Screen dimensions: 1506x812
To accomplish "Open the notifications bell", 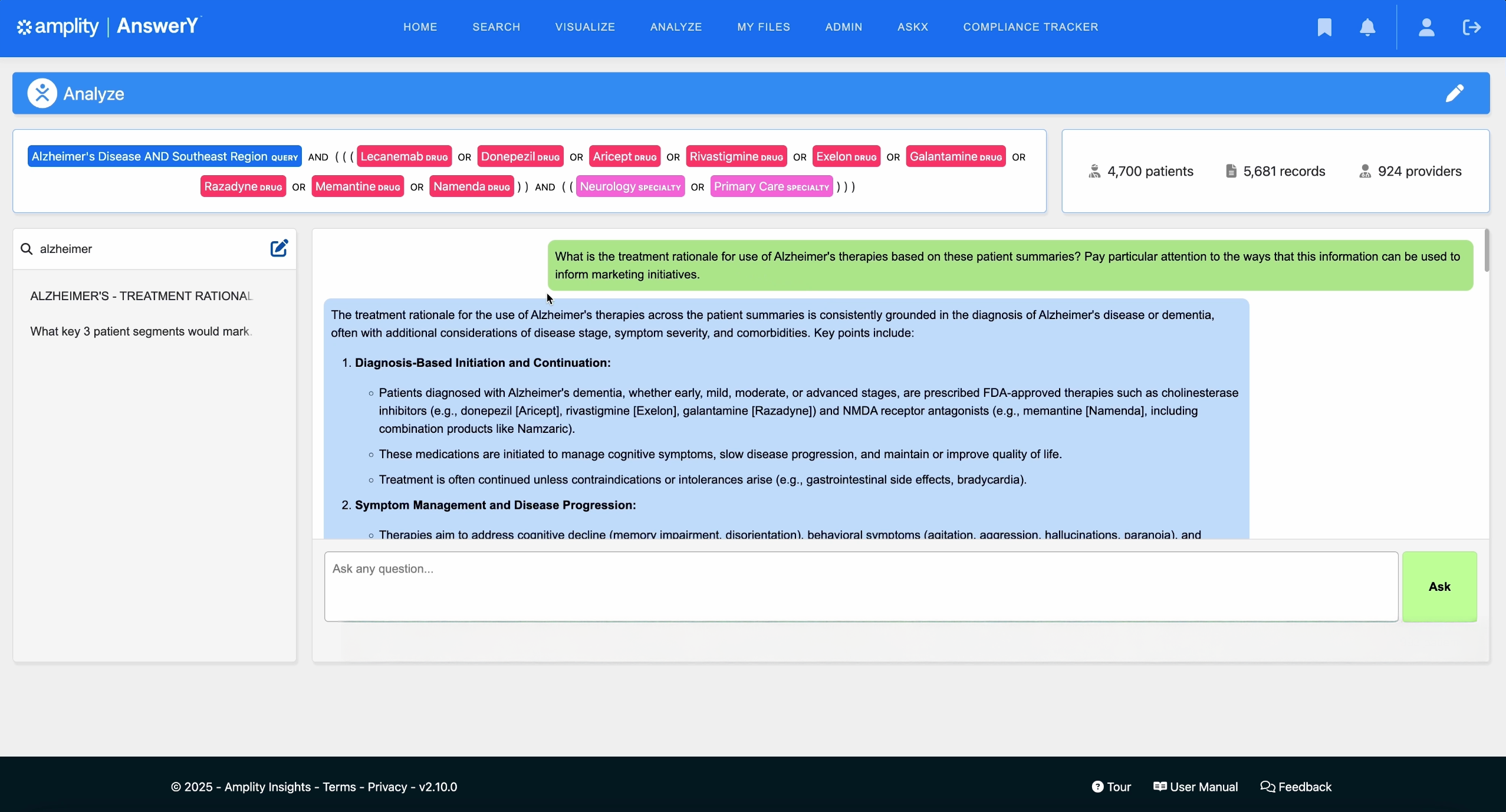I will [1367, 27].
